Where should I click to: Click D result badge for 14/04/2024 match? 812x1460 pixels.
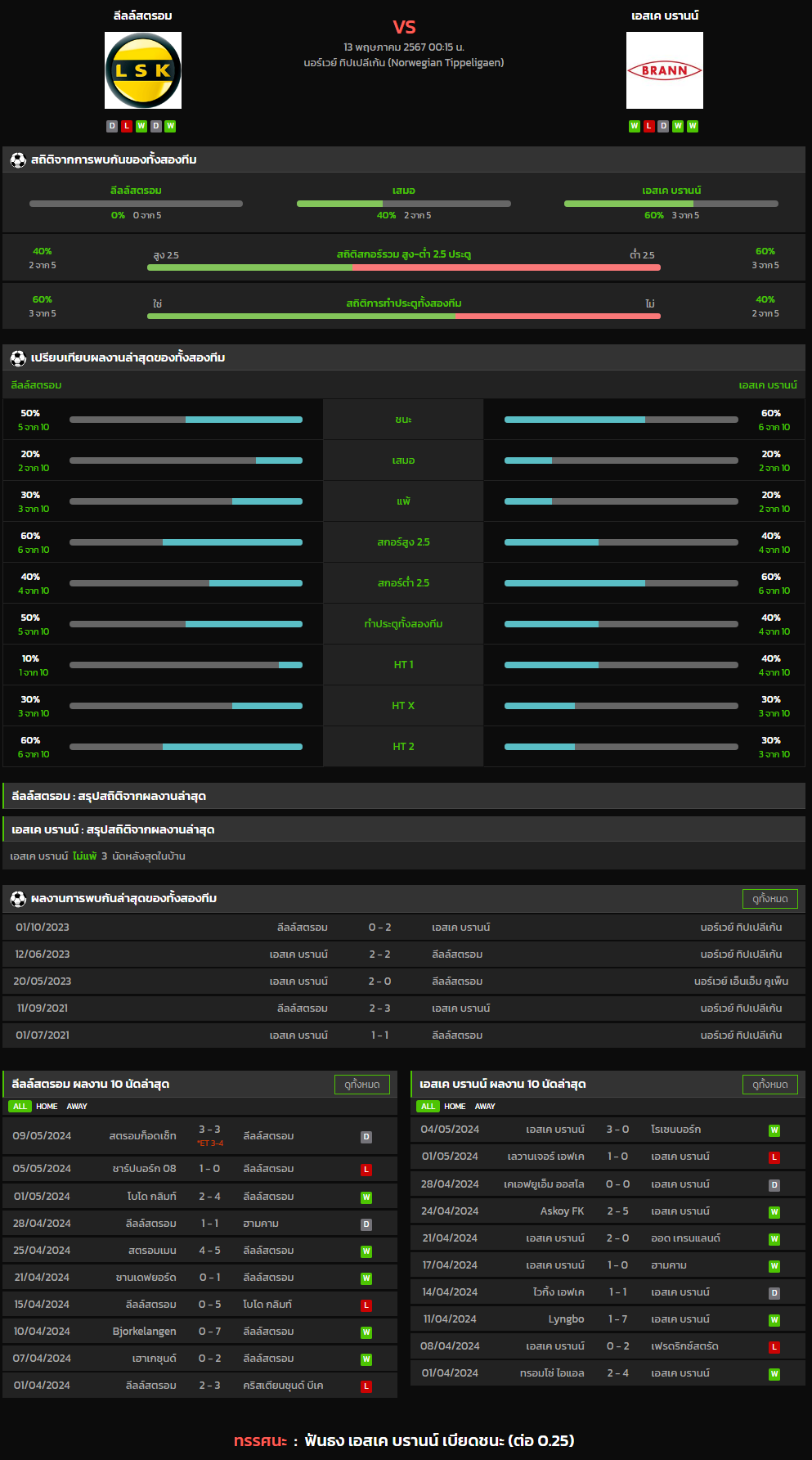[774, 1293]
